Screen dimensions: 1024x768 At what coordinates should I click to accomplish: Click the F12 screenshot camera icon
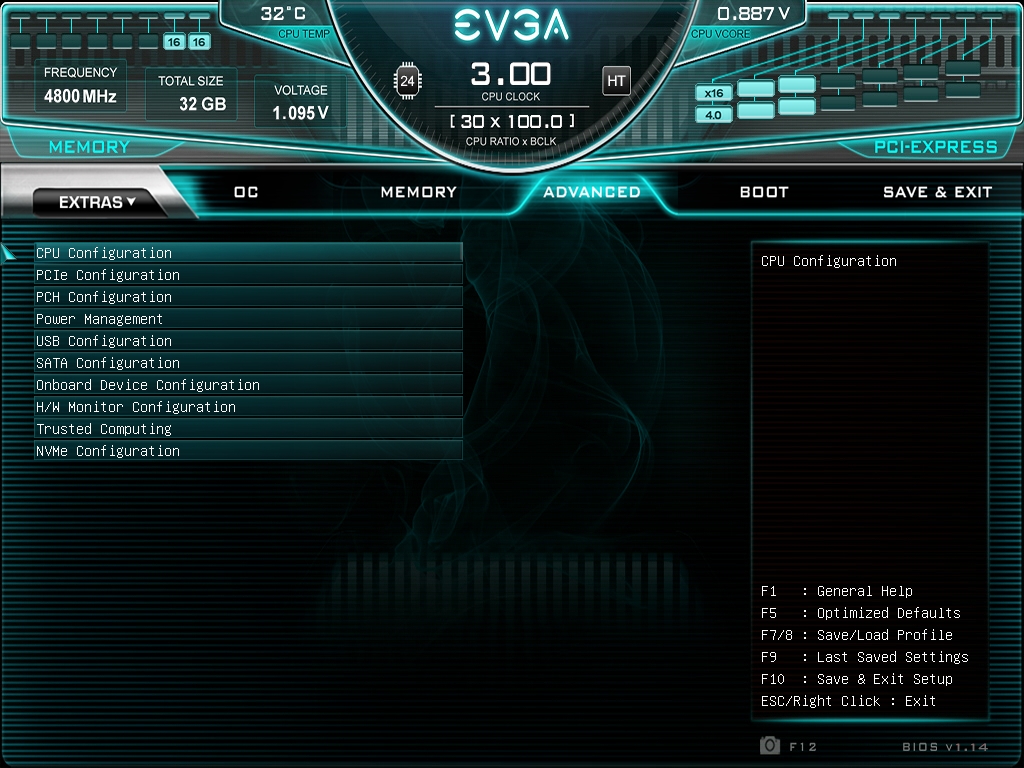click(x=770, y=745)
